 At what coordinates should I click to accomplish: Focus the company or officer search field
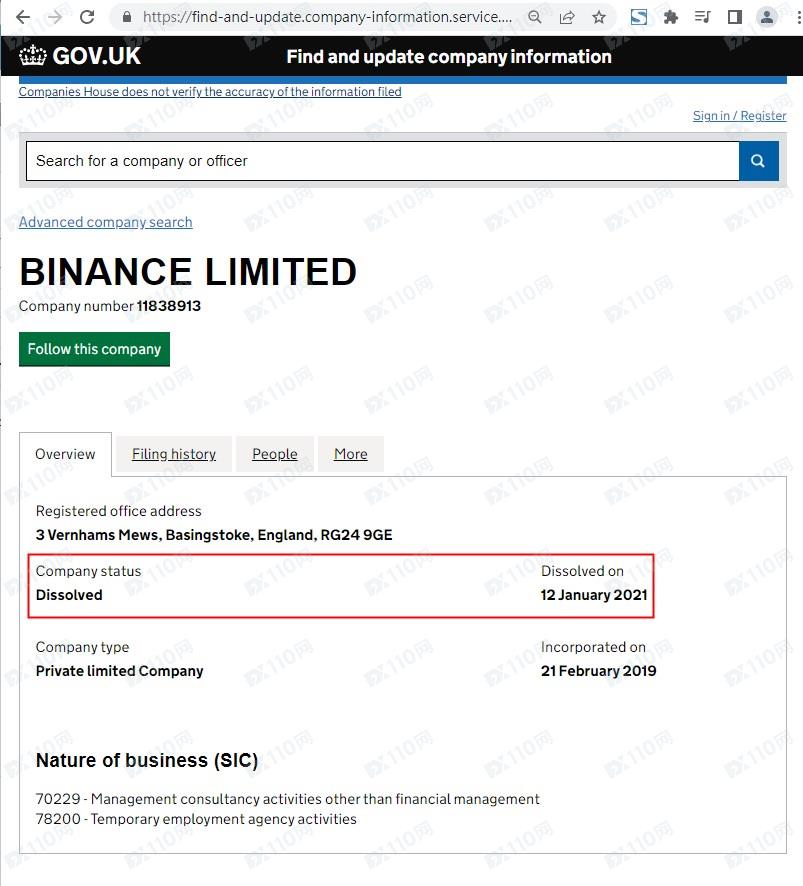(382, 161)
